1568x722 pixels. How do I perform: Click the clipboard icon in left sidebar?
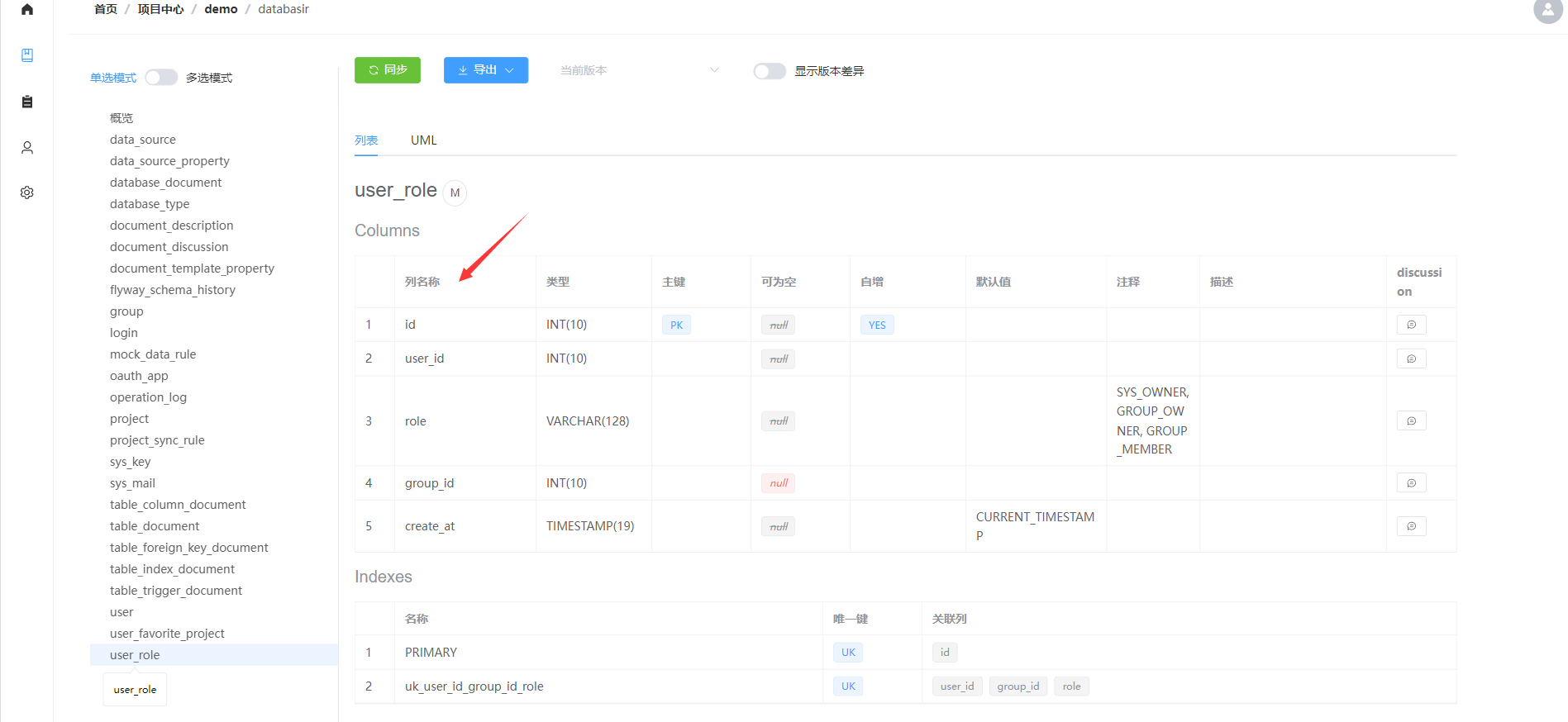coord(27,102)
